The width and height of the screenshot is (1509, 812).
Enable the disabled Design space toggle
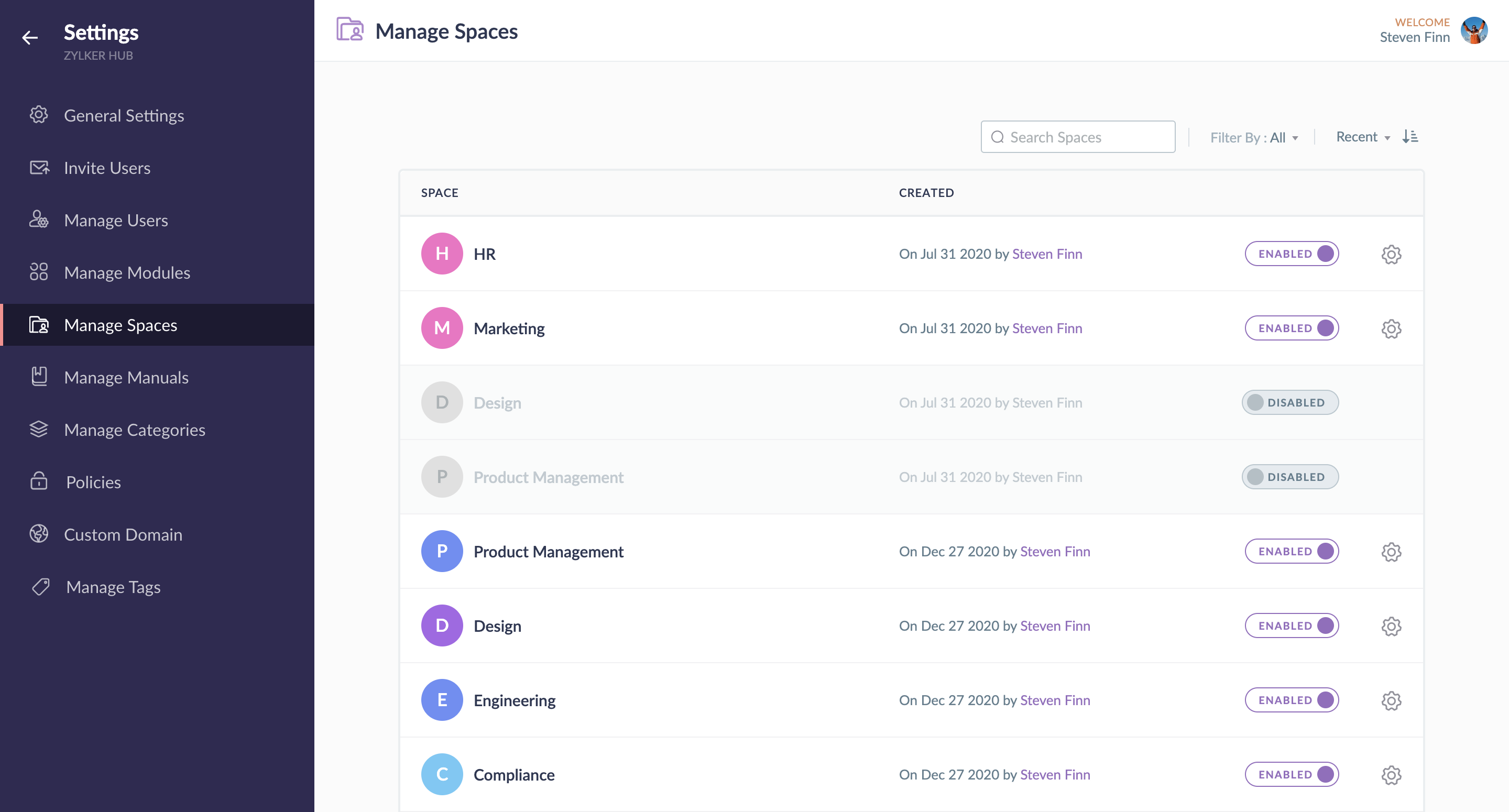(x=1290, y=402)
